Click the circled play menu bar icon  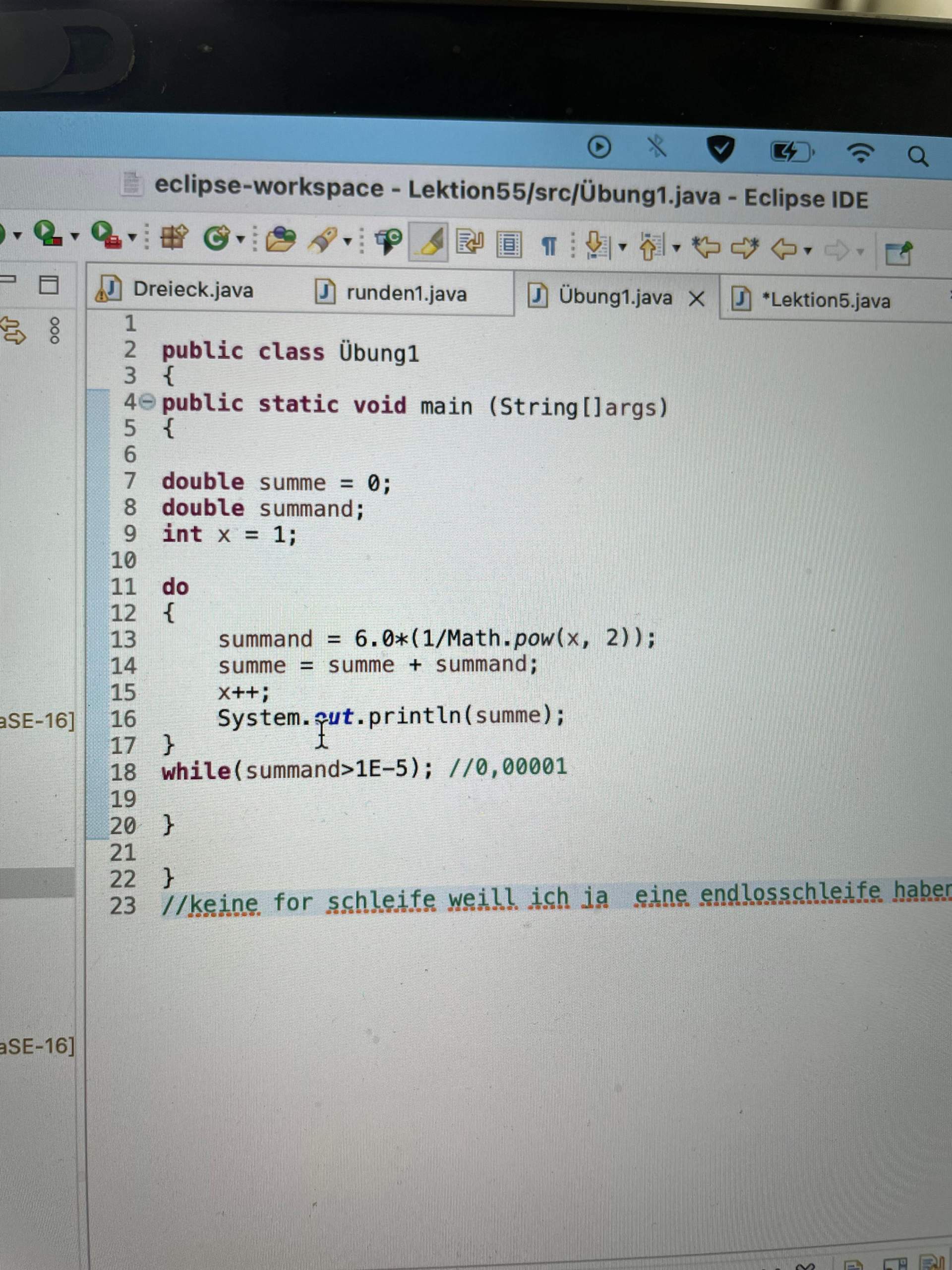click(599, 147)
